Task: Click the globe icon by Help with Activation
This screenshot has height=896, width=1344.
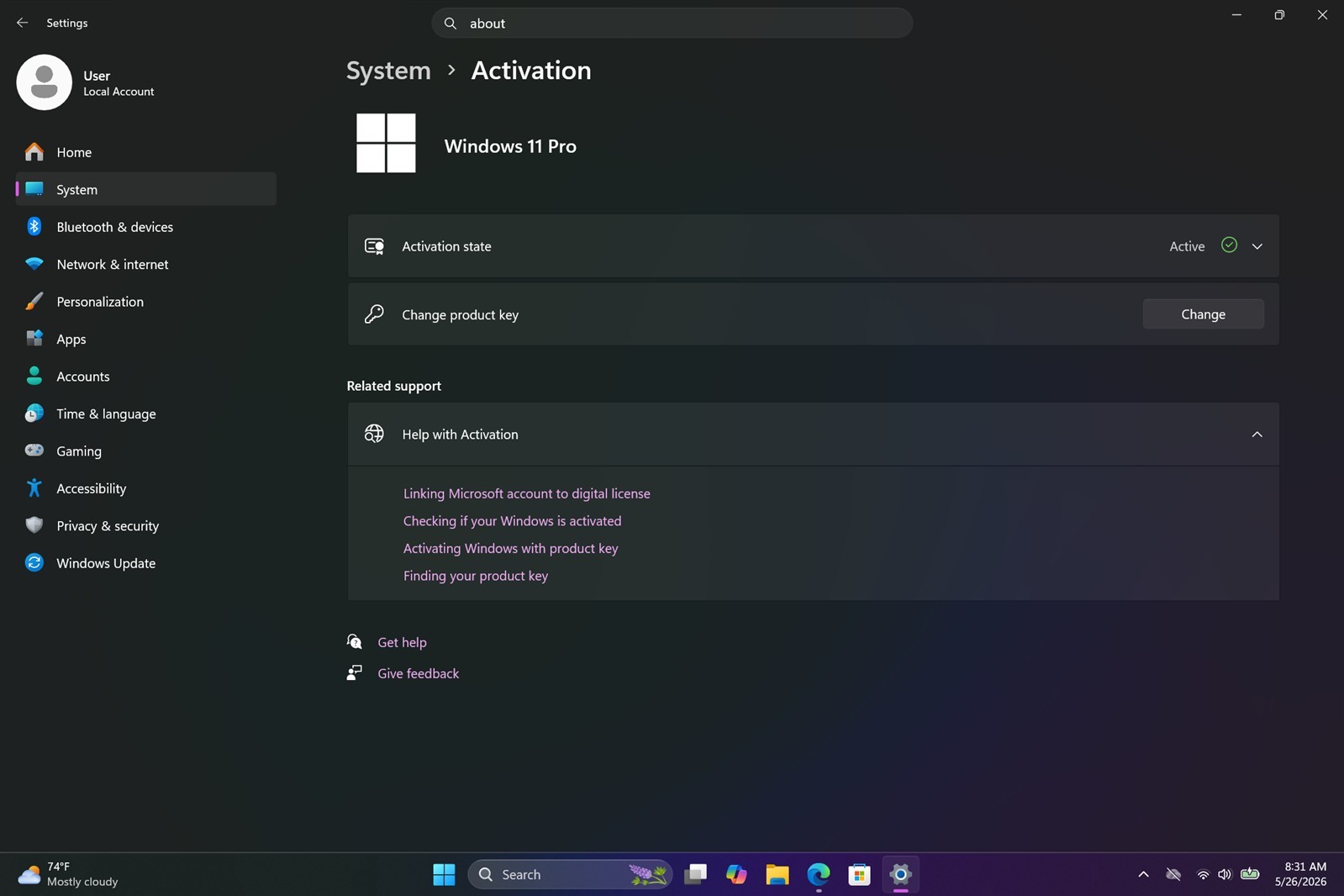Action: tap(374, 434)
